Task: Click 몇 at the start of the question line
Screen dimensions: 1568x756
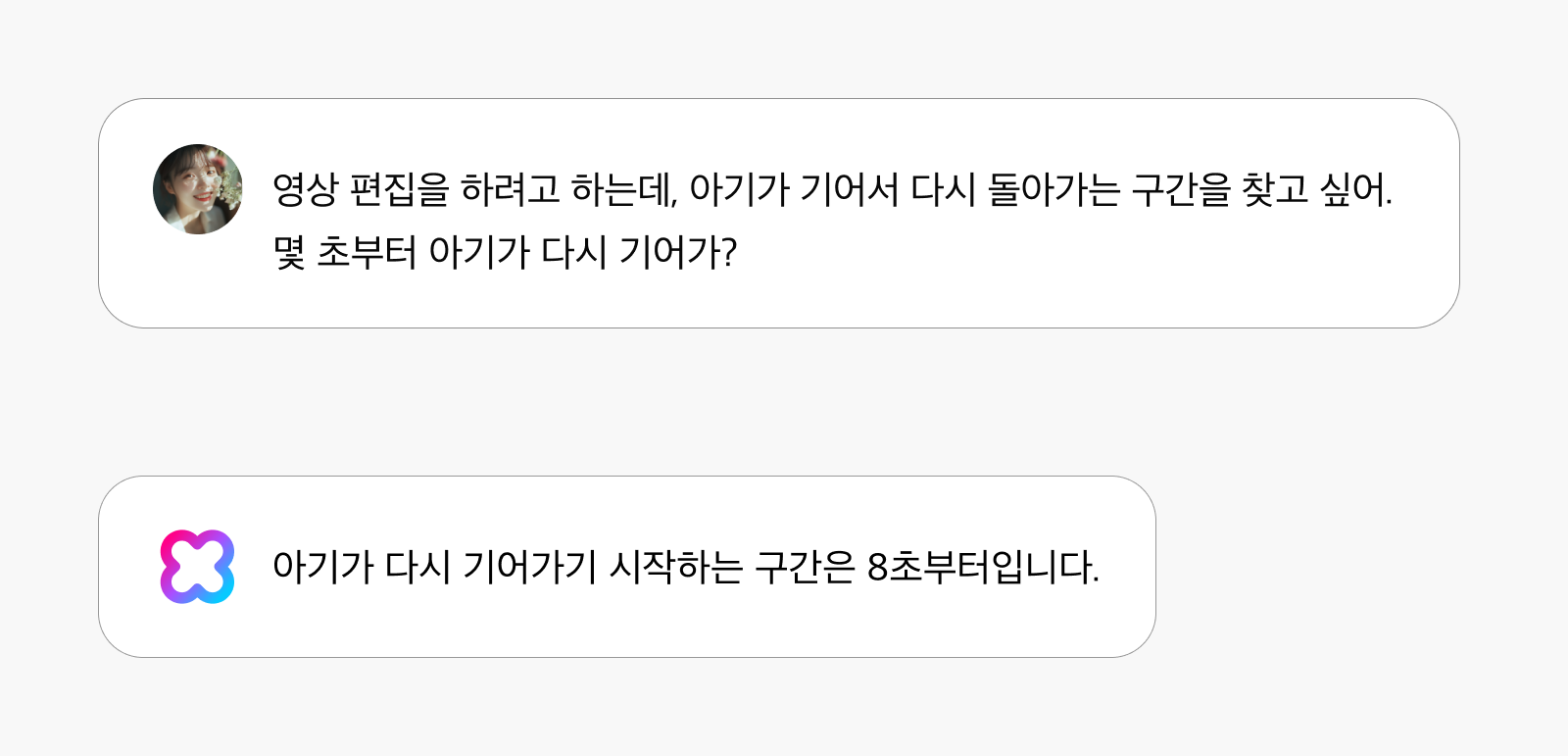Action: [x=289, y=253]
